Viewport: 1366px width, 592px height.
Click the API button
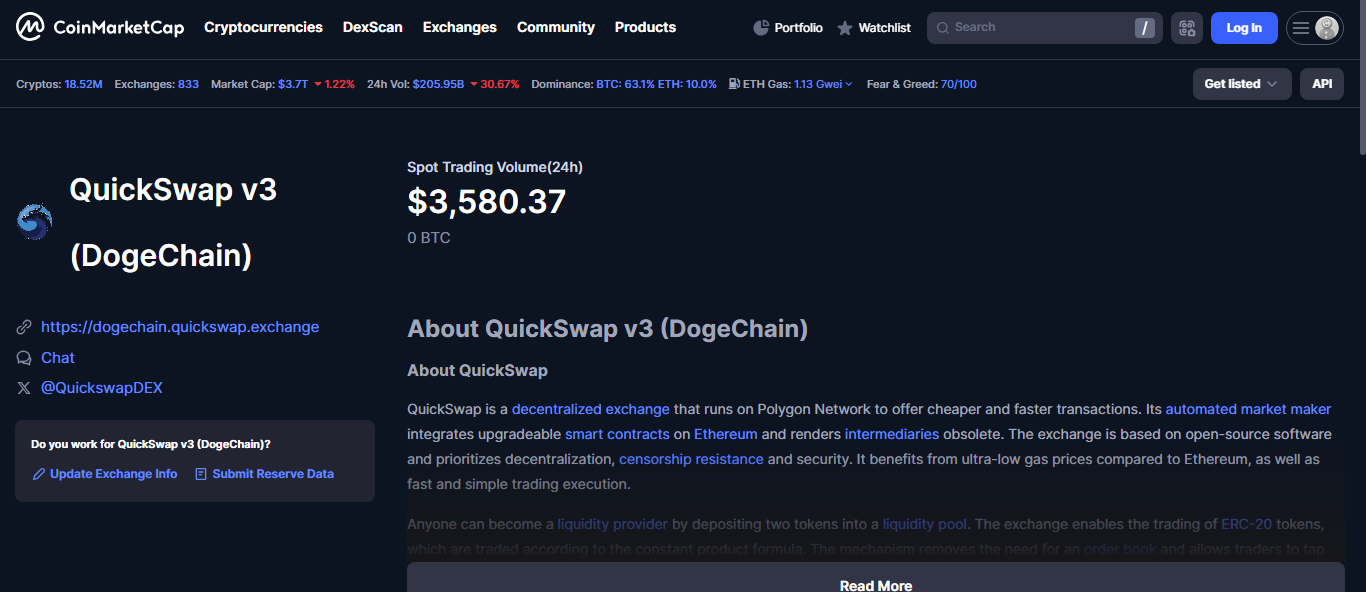(1322, 84)
